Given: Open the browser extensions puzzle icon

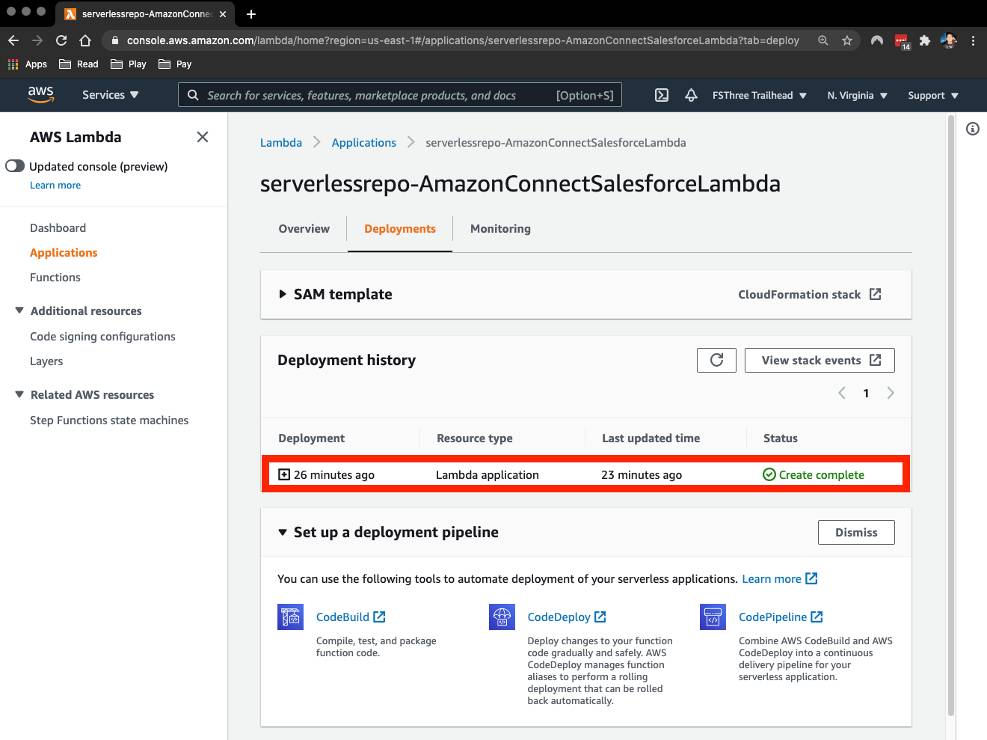Looking at the screenshot, I should point(925,40).
